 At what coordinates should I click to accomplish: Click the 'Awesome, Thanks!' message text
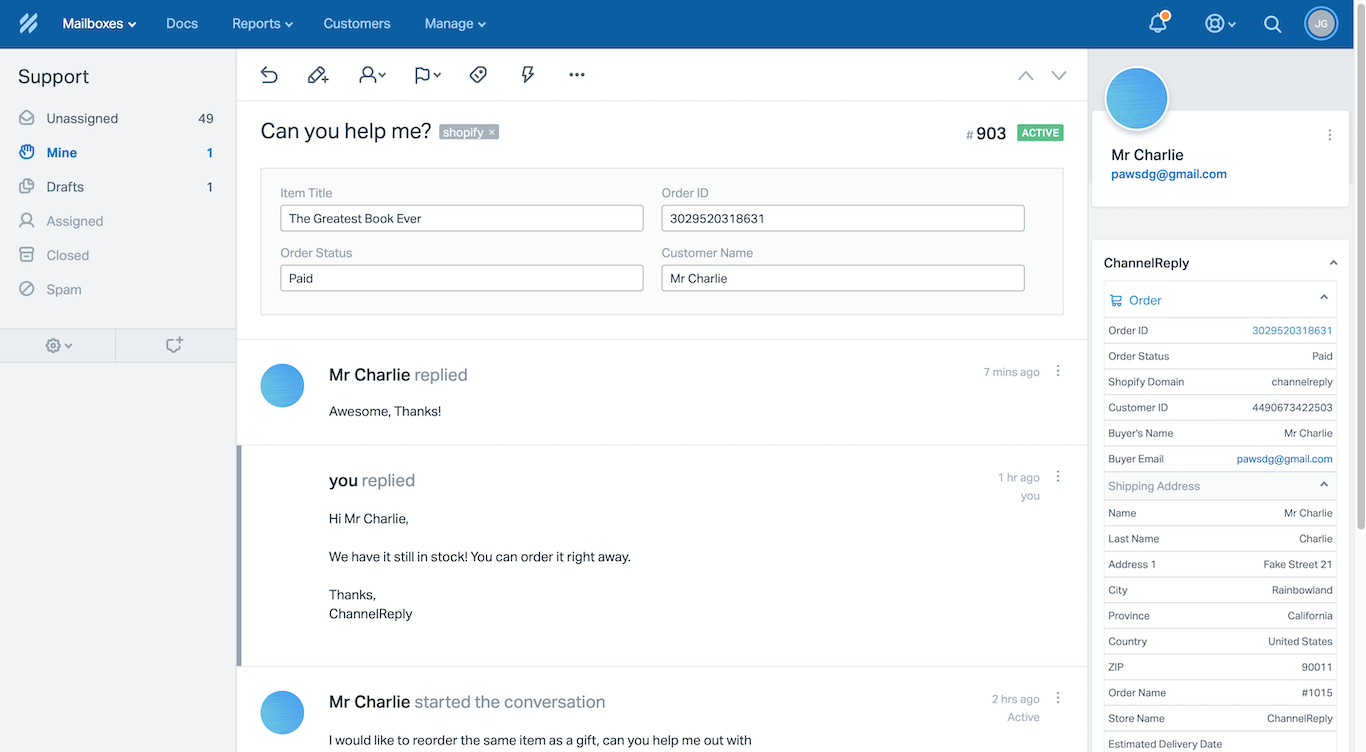(385, 411)
